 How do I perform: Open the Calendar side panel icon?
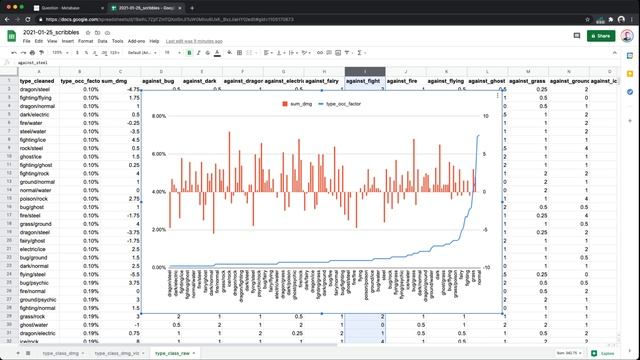click(x=630, y=56)
